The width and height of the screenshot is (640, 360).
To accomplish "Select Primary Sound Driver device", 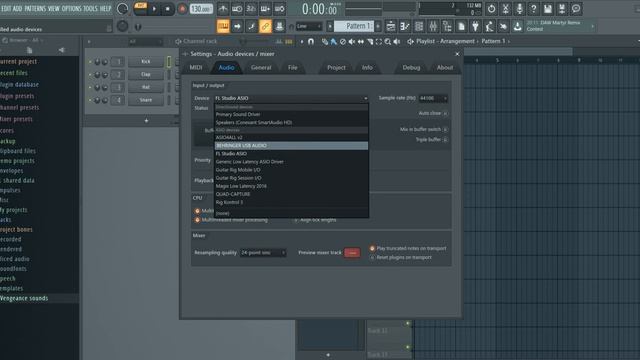I will coord(291,114).
